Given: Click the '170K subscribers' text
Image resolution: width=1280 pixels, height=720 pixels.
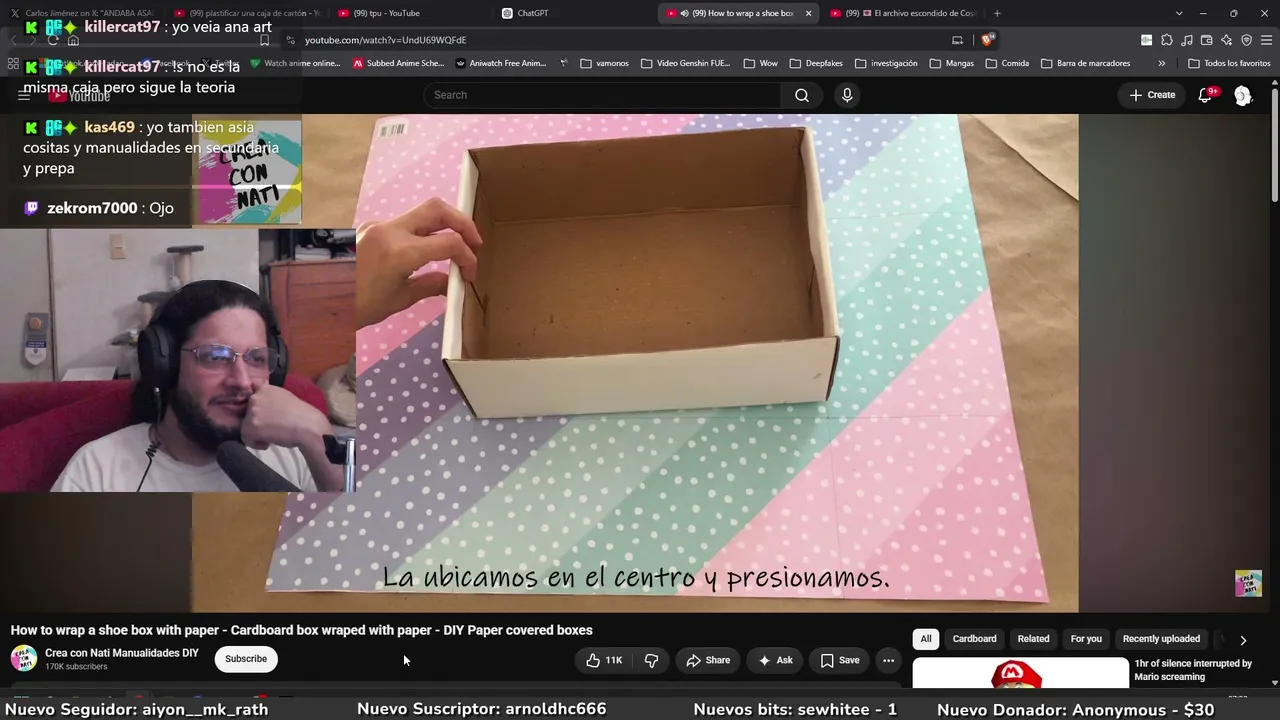Looking at the screenshot, I should coord(76,667).
